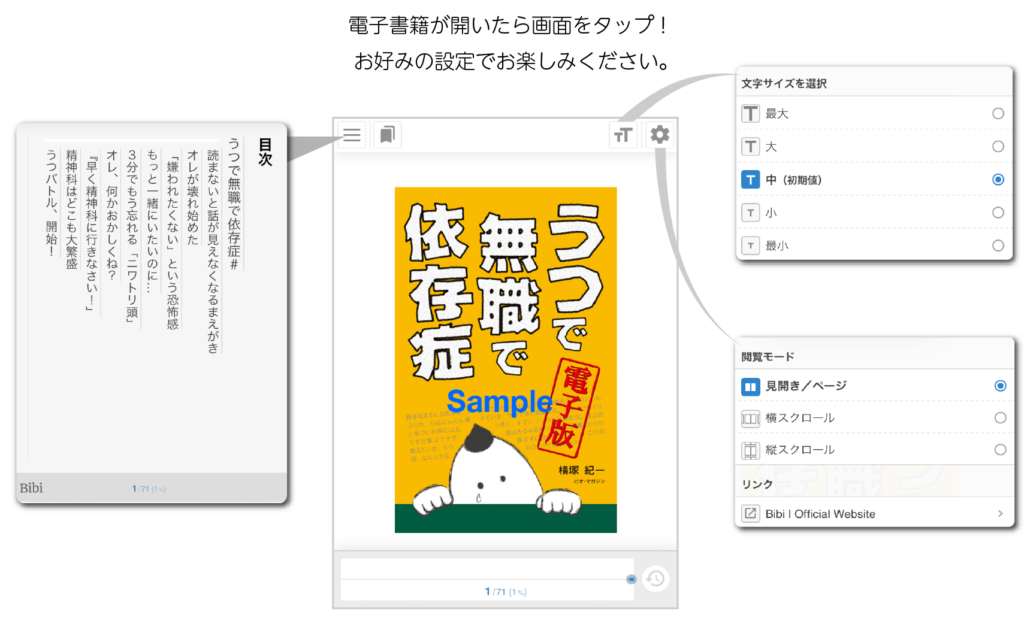Open the table of contents hamburger icon
Image resolution: width=1024 pixels, height=624 pixels.
[x=351, y=134]
